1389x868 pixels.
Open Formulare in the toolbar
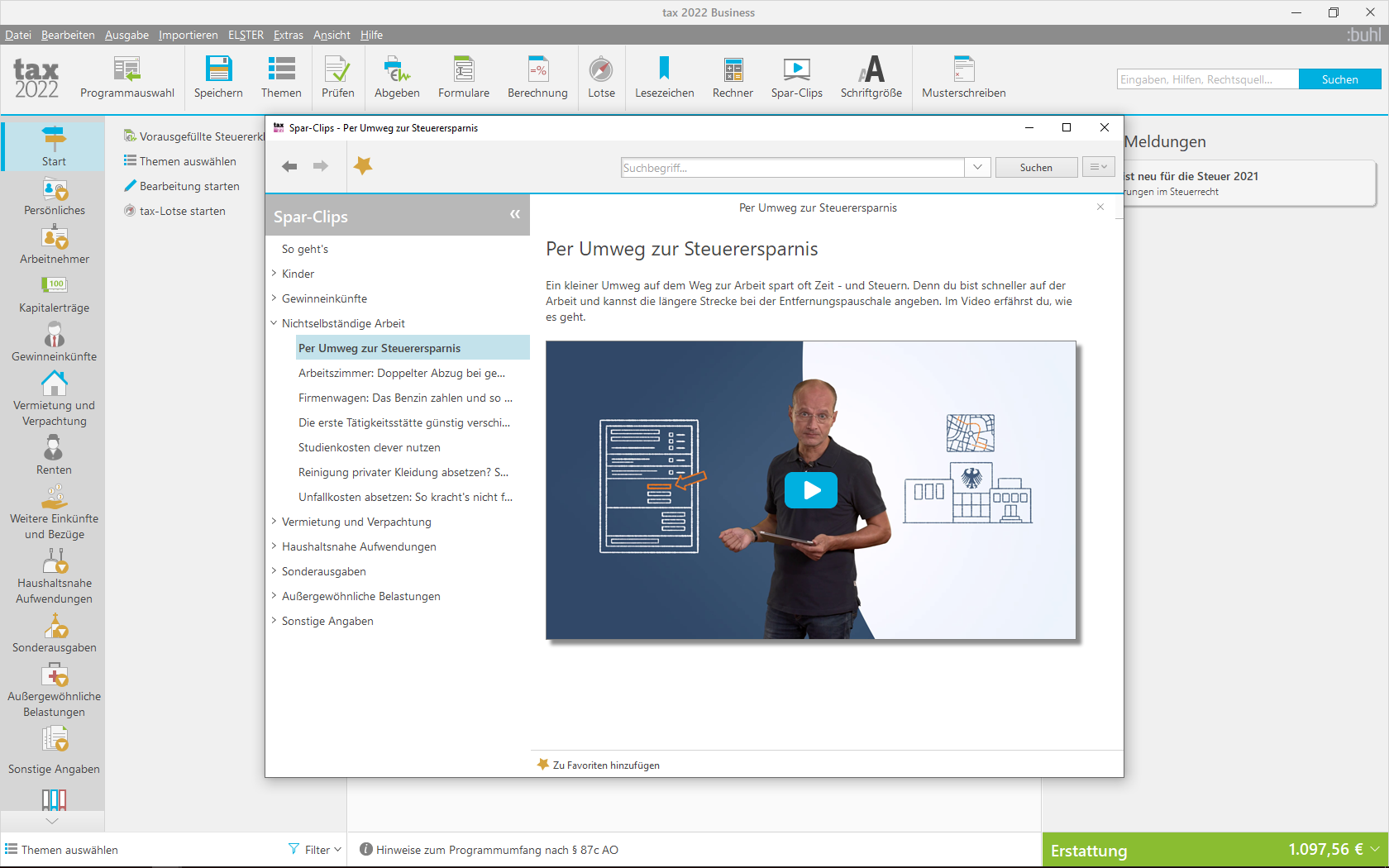(x=464, y=77)
